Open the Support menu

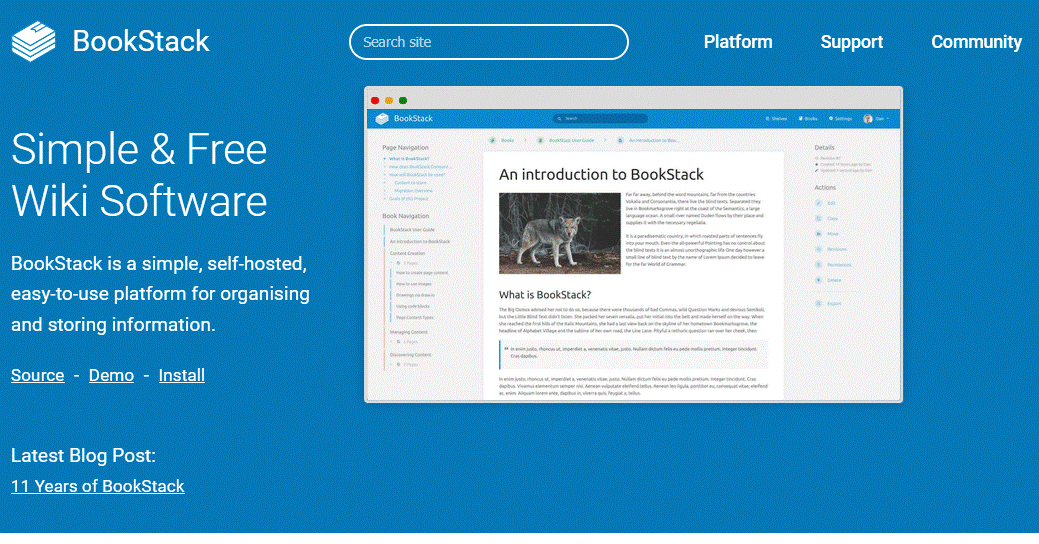[x=851, y=42]
